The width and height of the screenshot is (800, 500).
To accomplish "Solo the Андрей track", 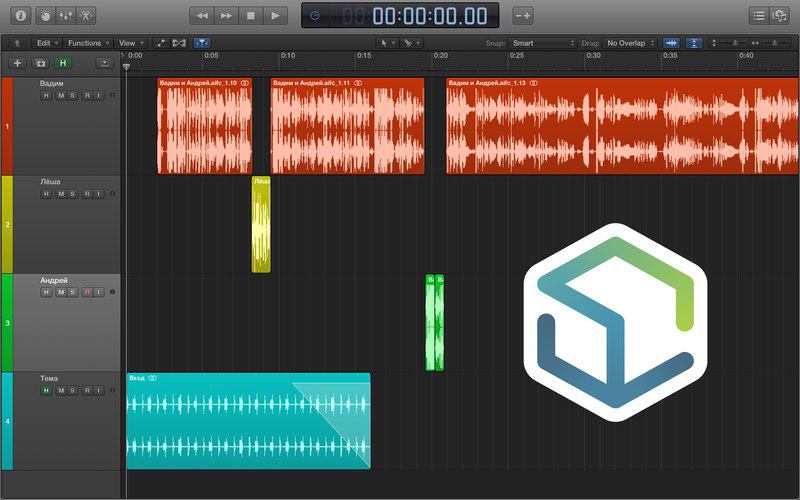I will 72,292.
